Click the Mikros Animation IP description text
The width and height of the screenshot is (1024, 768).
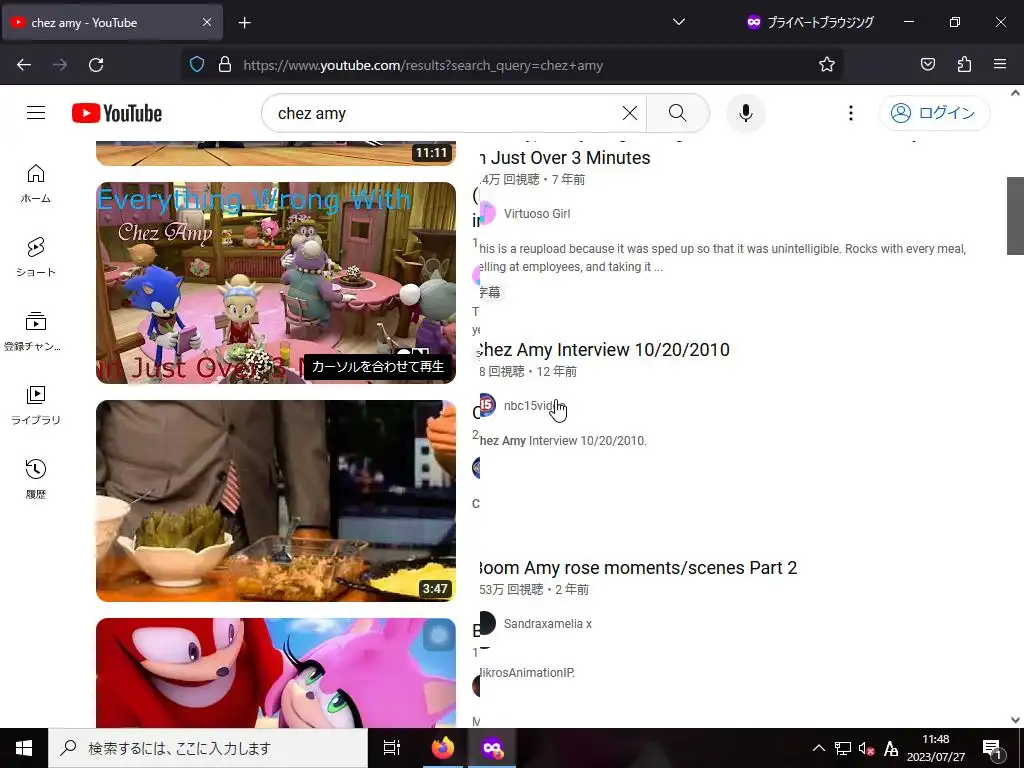click(x=527, y=673)
